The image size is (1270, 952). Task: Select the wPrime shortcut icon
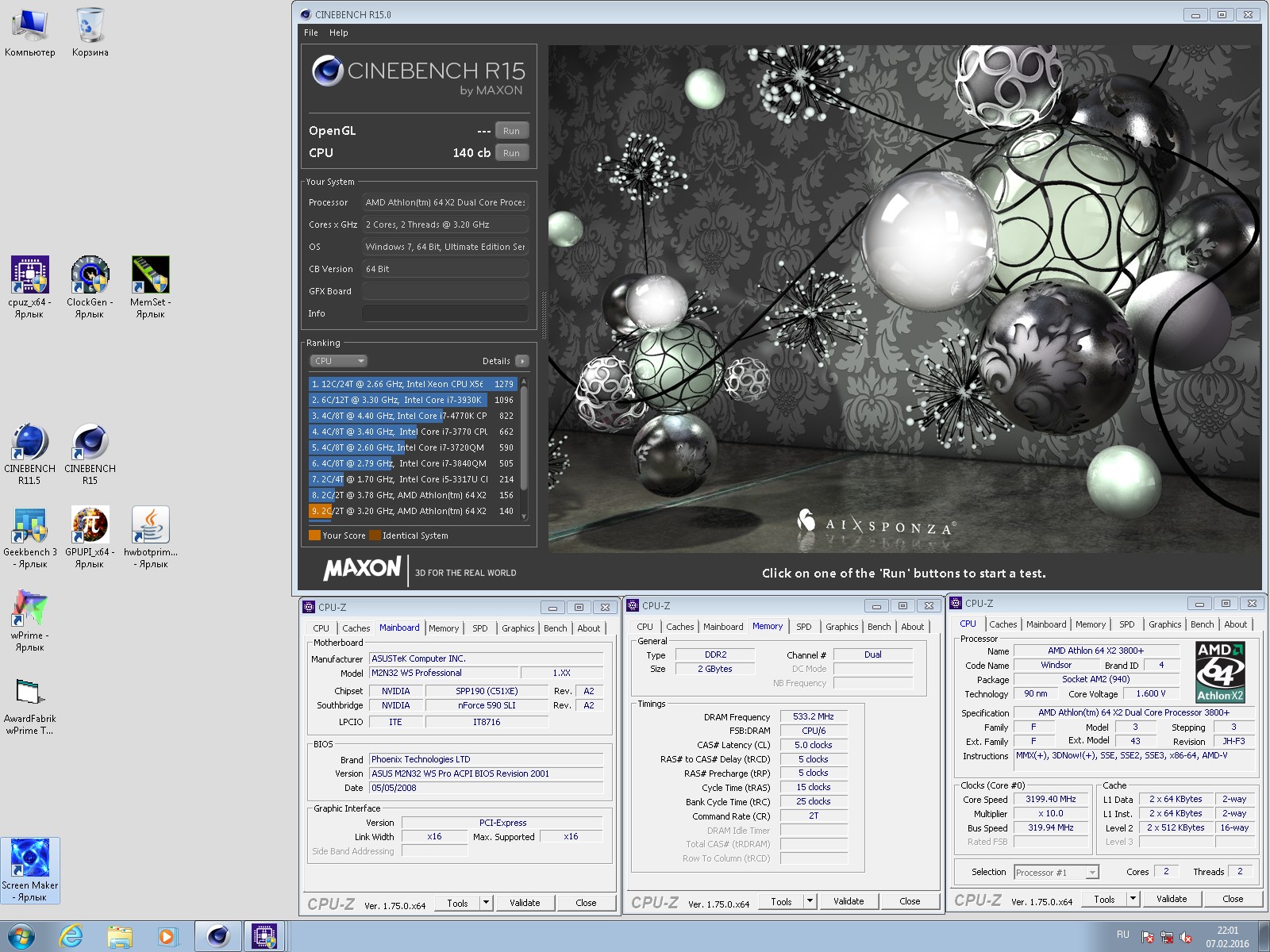(30, 620)
